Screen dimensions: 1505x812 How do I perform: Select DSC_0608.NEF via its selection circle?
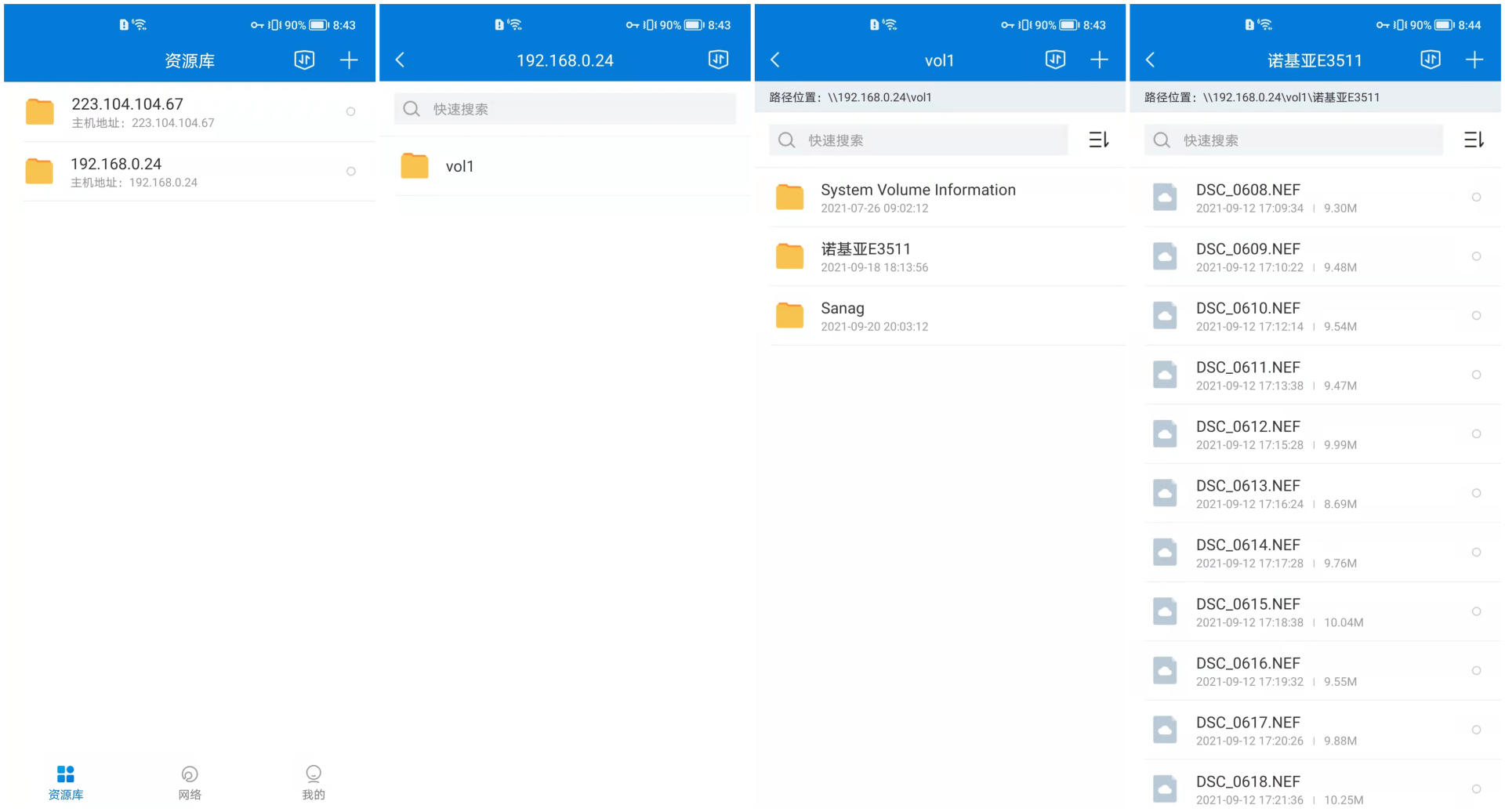tap(1478, 197)
